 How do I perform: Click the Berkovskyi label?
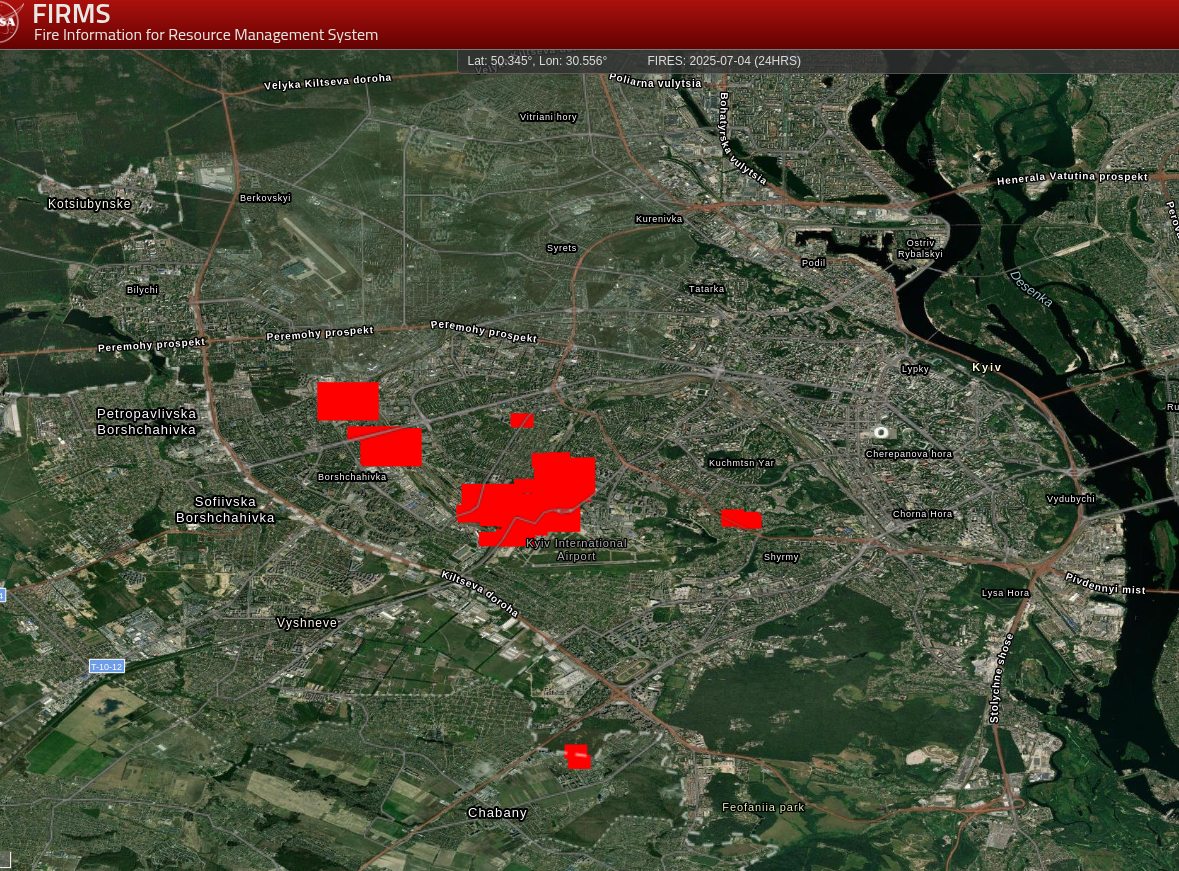pyautogui.click(x=265, y=198)
